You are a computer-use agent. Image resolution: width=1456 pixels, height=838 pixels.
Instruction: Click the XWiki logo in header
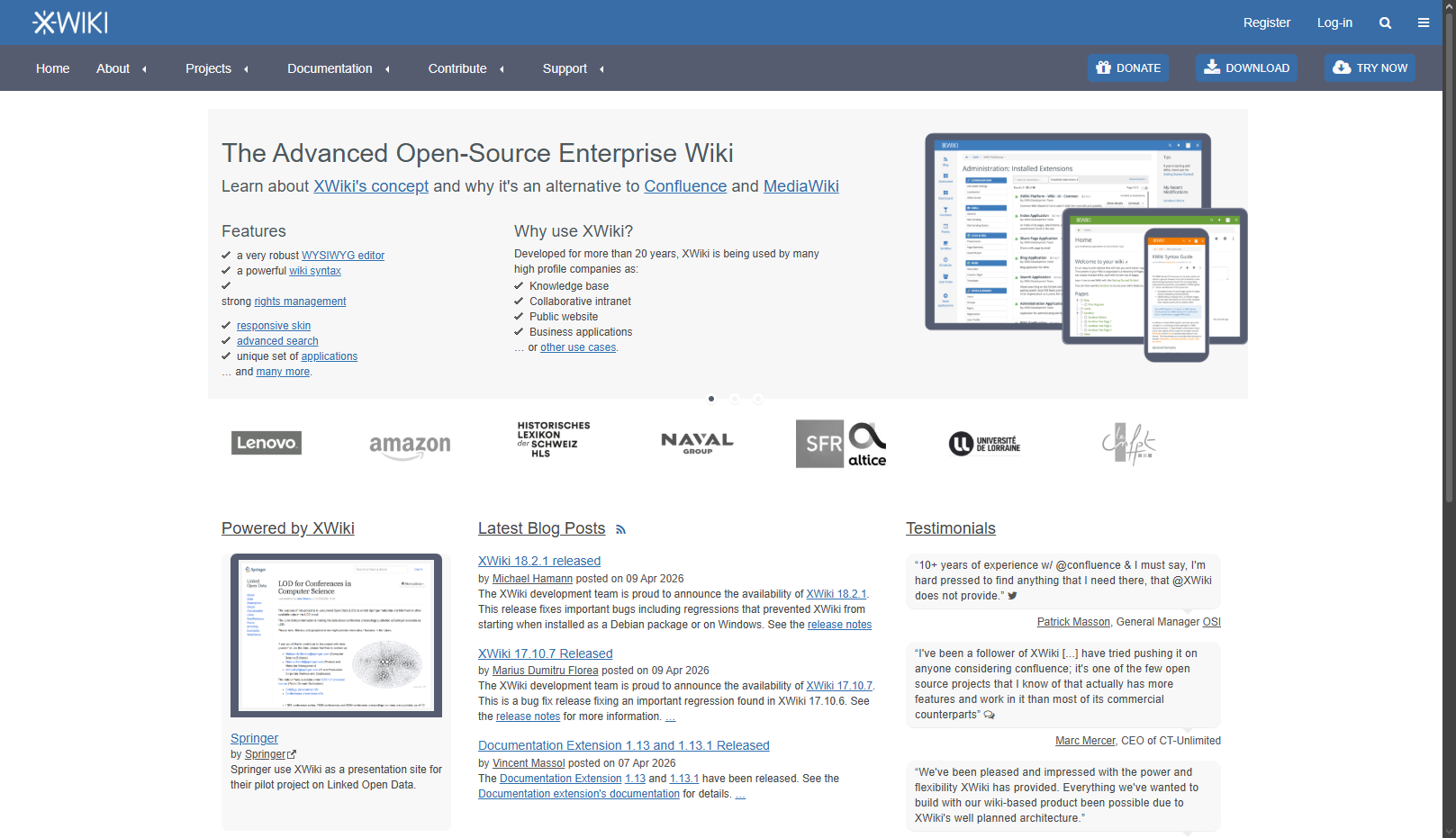pos(70,23)
